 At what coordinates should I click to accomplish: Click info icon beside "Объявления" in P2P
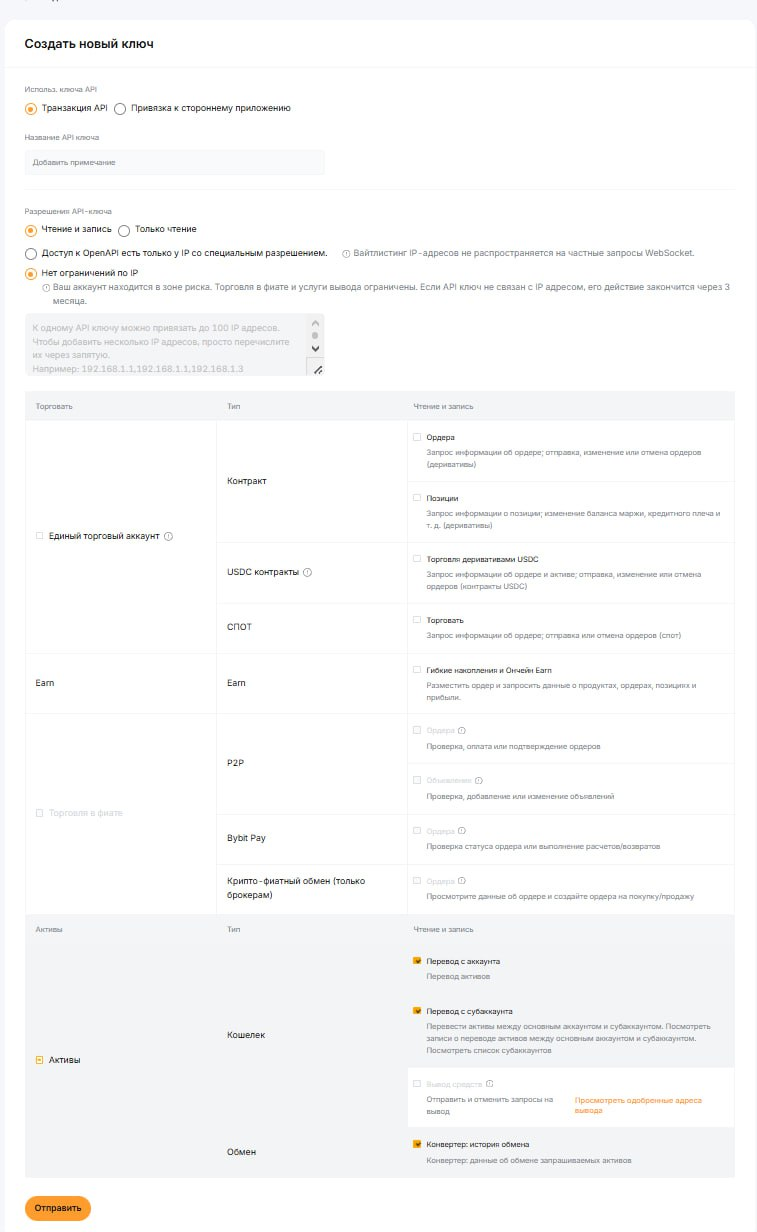(x=481, y=781)
